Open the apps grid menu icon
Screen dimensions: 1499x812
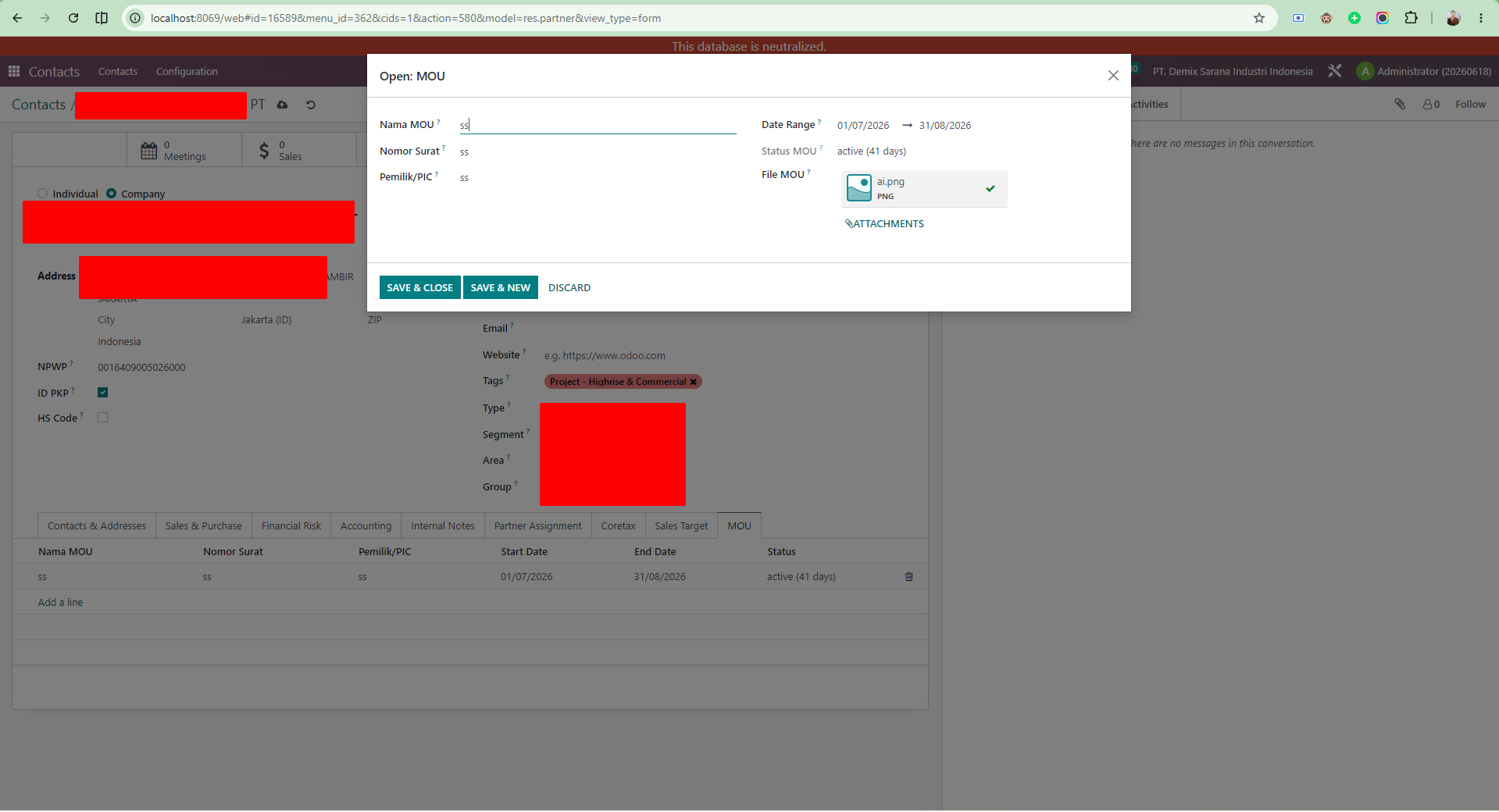coord(14,71)
